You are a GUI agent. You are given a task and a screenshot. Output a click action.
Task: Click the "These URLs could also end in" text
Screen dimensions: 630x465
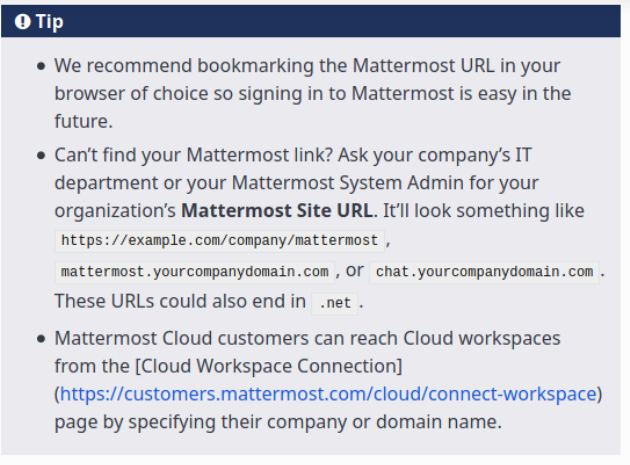pos(180,301)
